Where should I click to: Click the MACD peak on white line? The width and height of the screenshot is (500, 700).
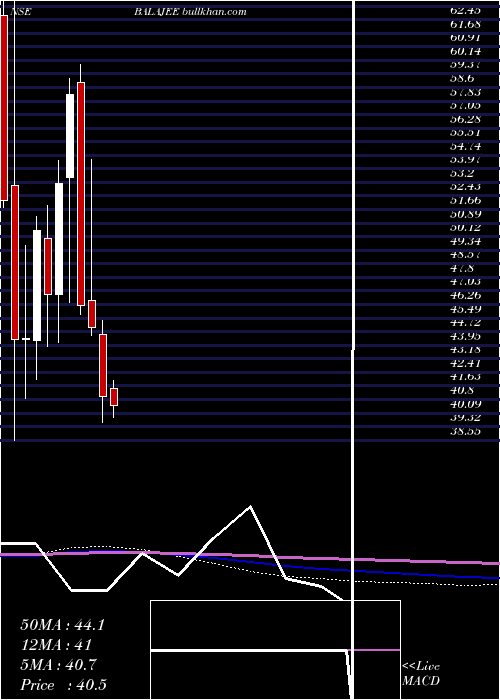250,507
